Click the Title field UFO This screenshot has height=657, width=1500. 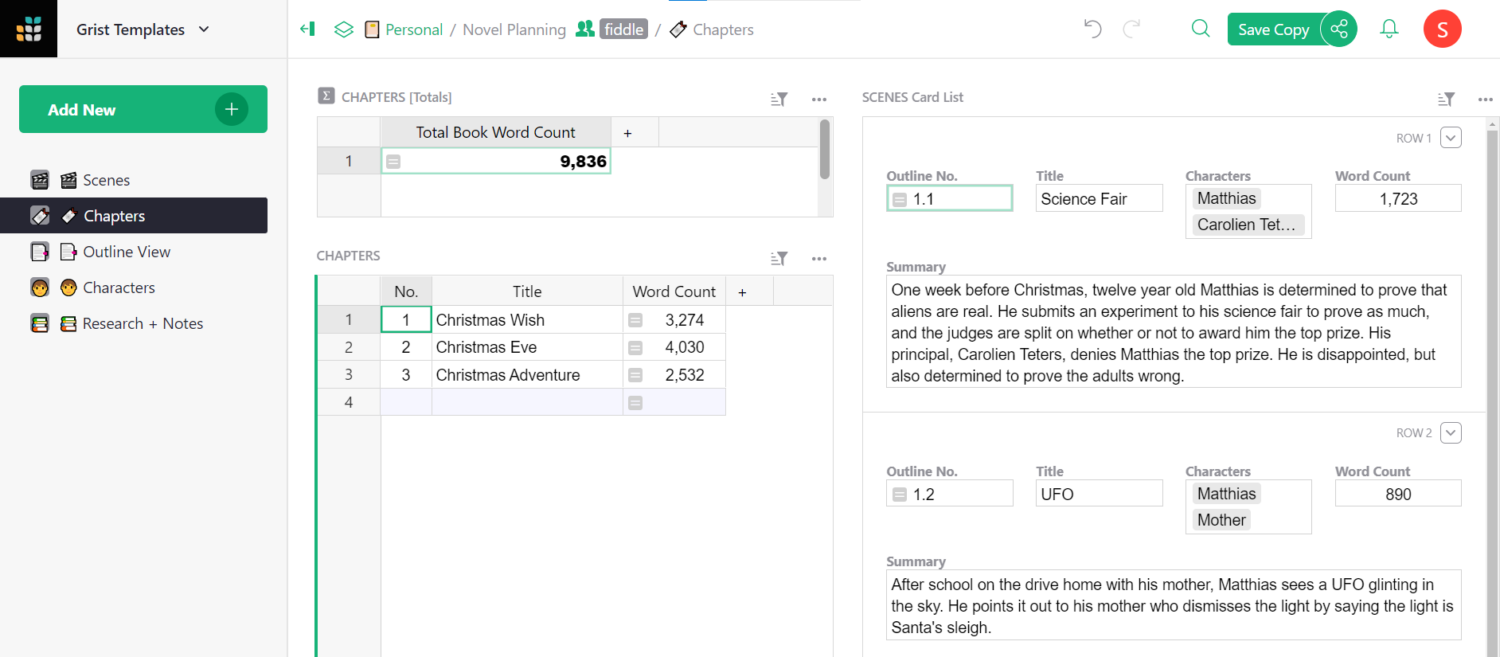pos(1099,494)
